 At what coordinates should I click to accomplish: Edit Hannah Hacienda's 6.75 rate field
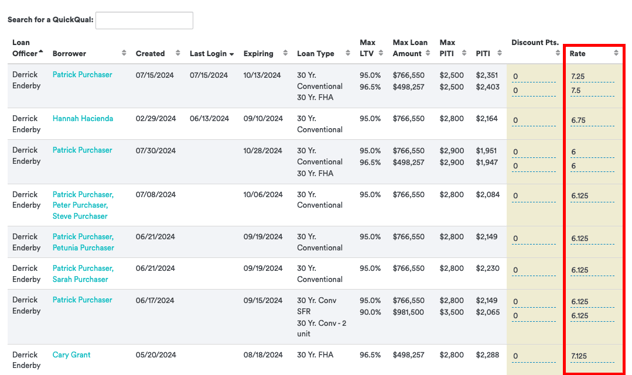(592, 121)
